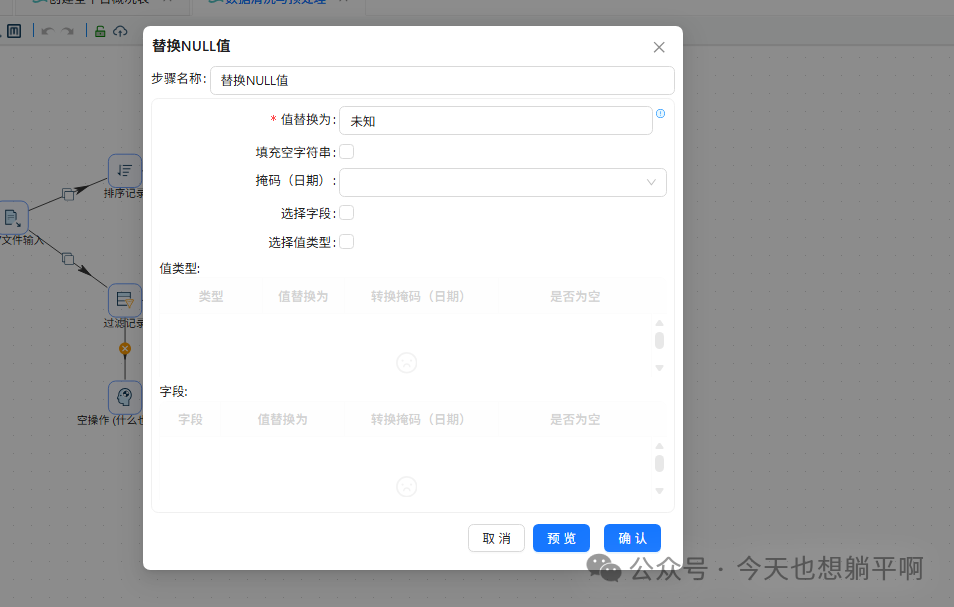The width and height of the screenshot is (954, 607).
Task: Click the scrollbar thumb of the 值类型 table
Action: pyautogui.click(x=659, y=341)
